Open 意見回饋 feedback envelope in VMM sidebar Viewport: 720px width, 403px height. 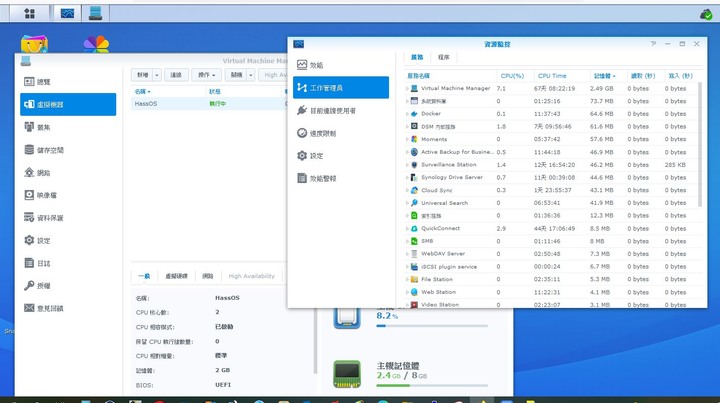[x=68, y=308]
